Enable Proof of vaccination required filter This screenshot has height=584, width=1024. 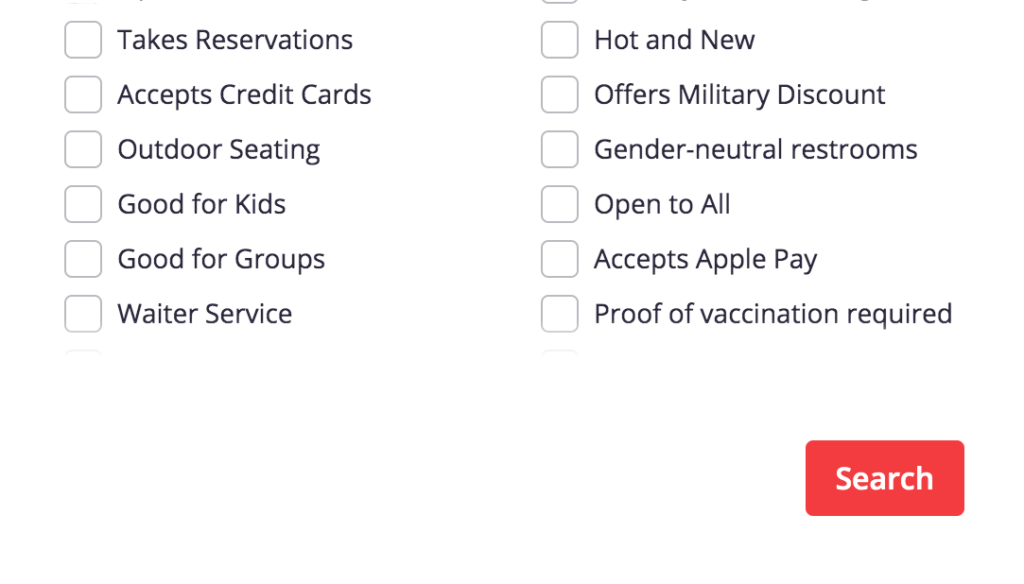coord(560,314)
